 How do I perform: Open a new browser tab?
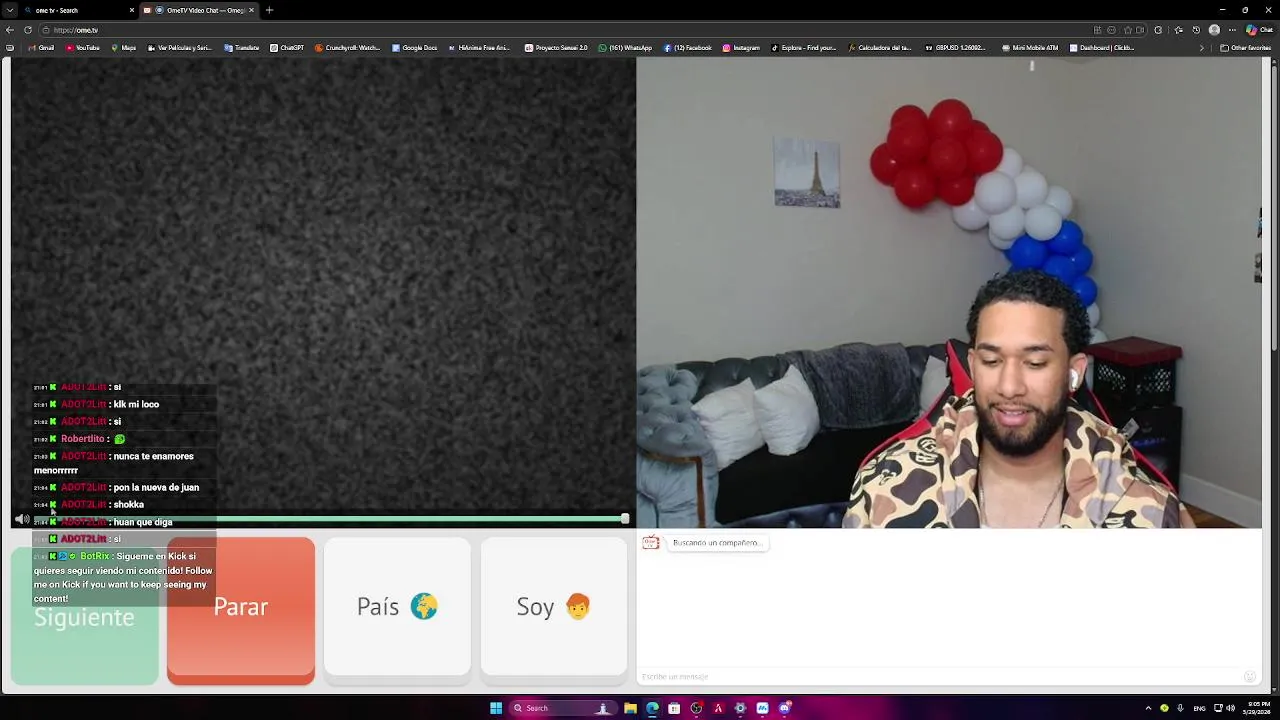pos(269,10)
